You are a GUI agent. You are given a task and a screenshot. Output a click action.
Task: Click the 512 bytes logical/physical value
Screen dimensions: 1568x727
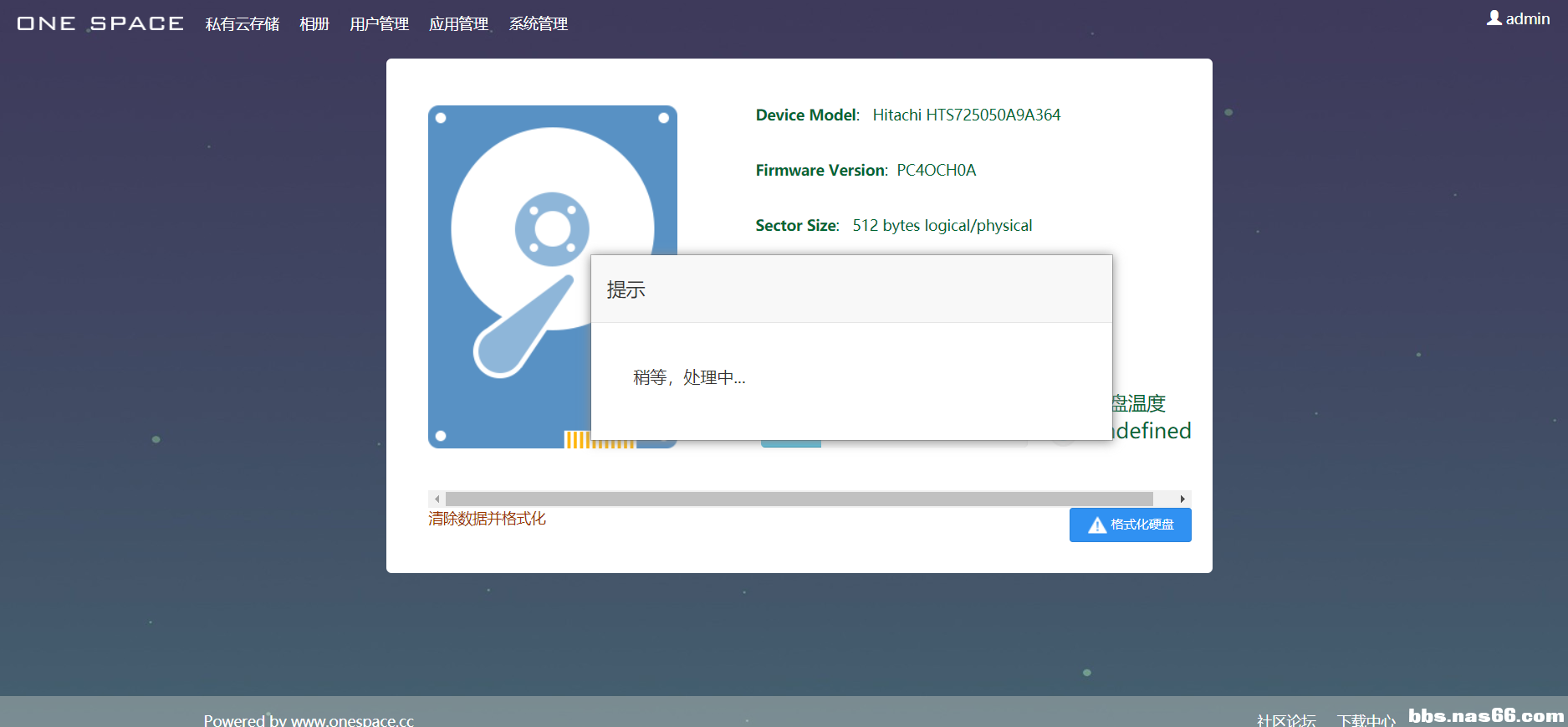coord(942,226)
